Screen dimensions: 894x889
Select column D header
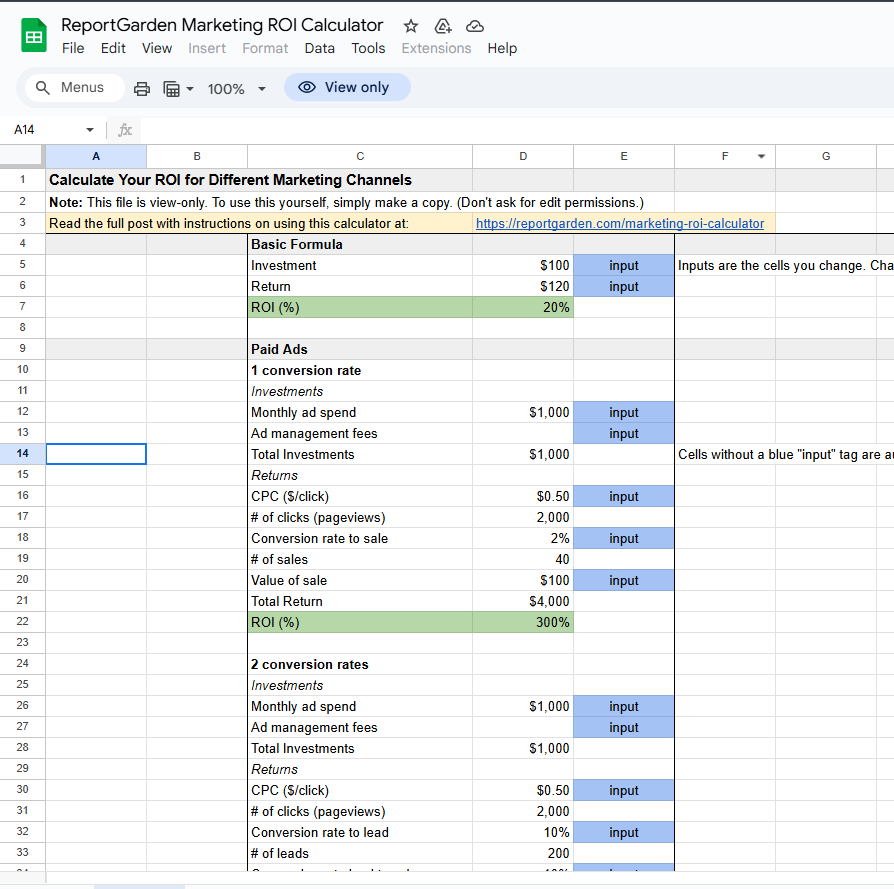523,156
